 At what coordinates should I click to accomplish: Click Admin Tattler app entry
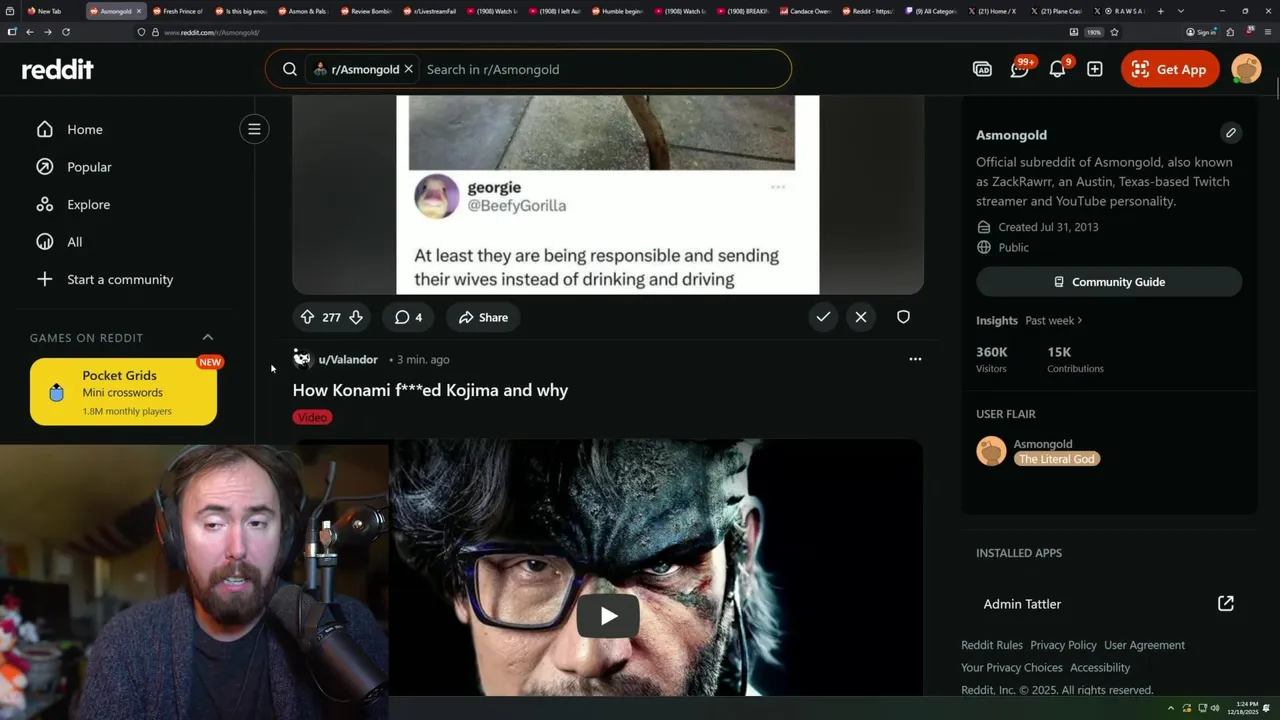point(1022,604)
